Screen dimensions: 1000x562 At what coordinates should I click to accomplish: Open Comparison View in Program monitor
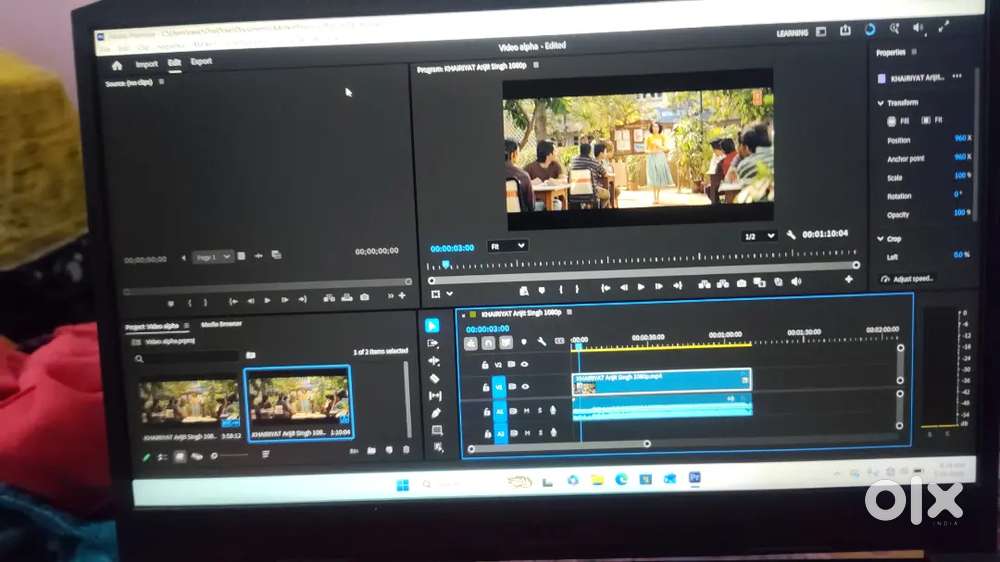(x=760, y=283)
